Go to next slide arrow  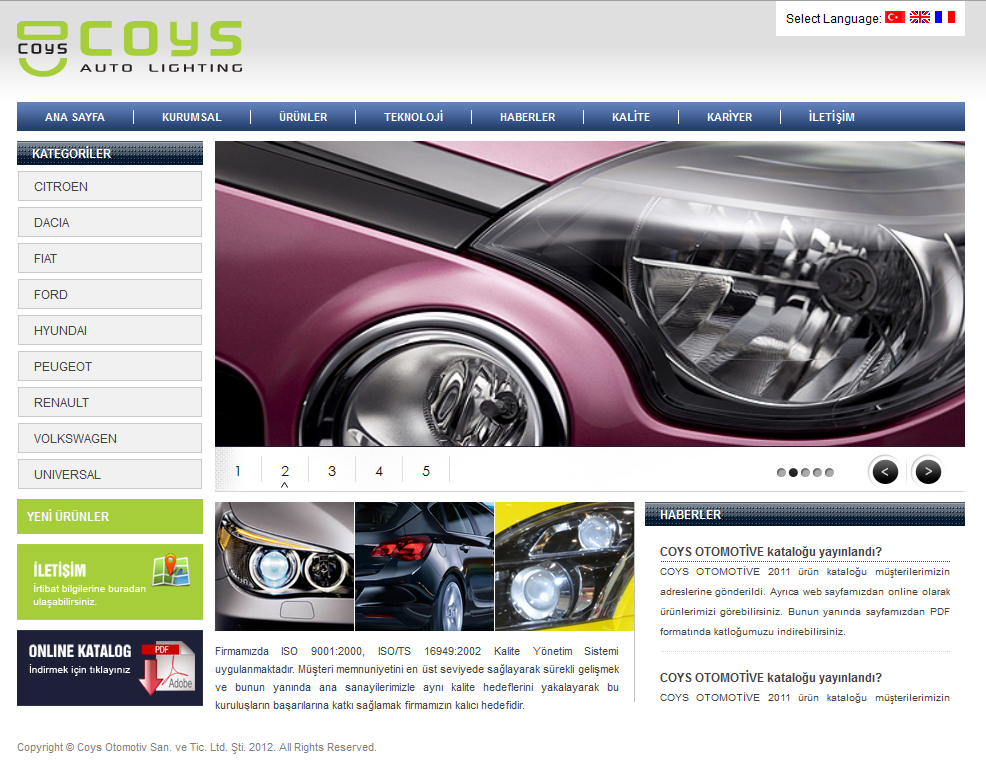[928, 472]
